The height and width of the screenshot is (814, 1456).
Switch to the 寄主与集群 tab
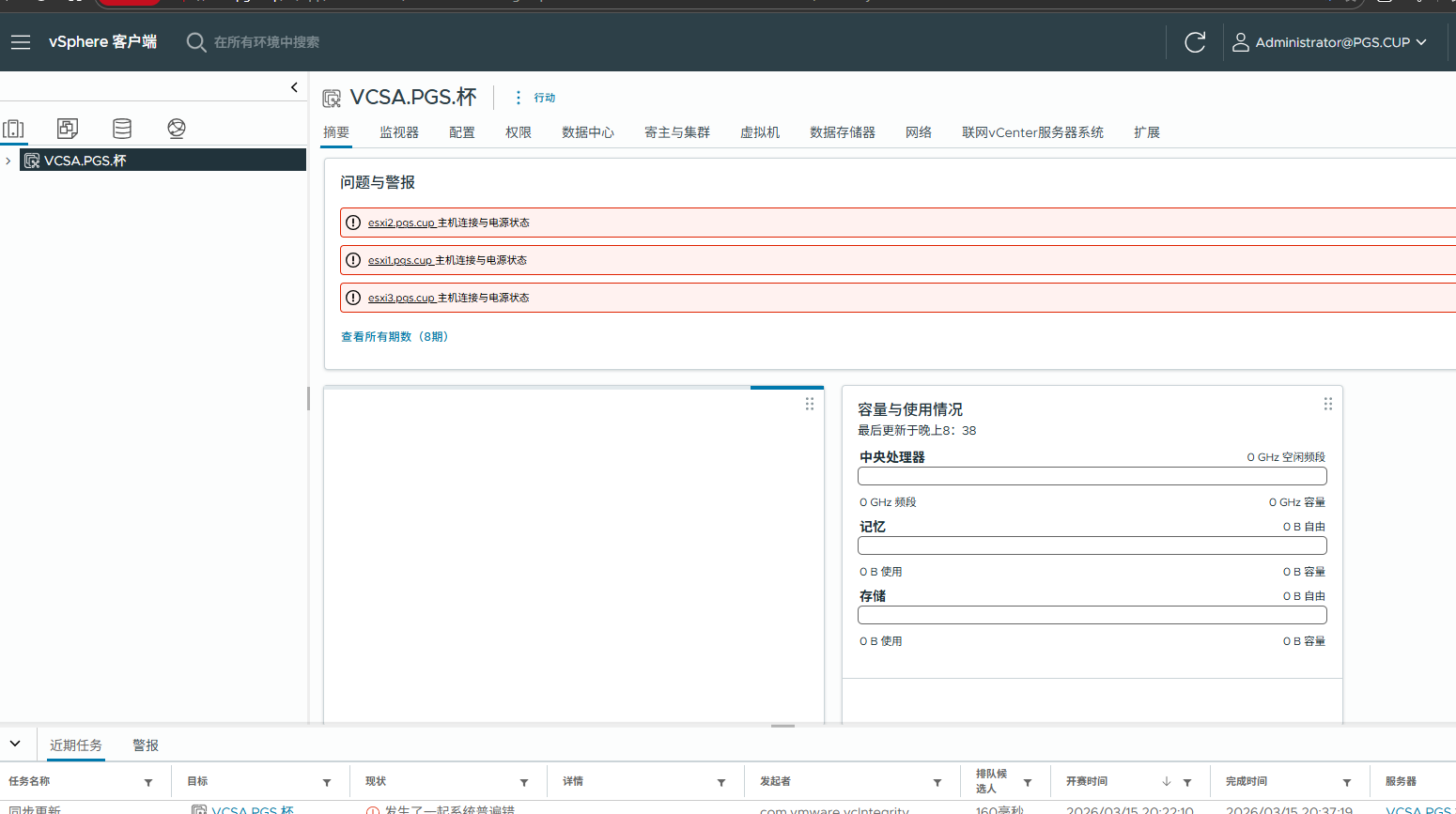pyautogui.click(x=677, y=132)
